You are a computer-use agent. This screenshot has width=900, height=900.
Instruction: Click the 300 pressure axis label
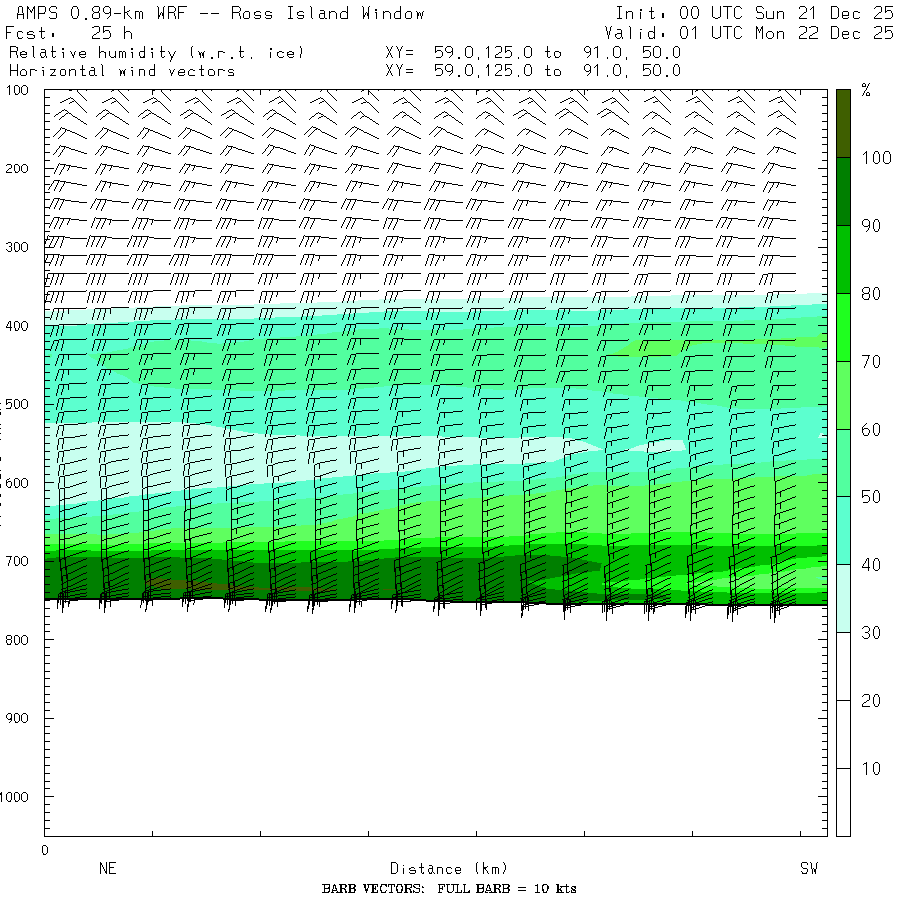coord(17,247)
